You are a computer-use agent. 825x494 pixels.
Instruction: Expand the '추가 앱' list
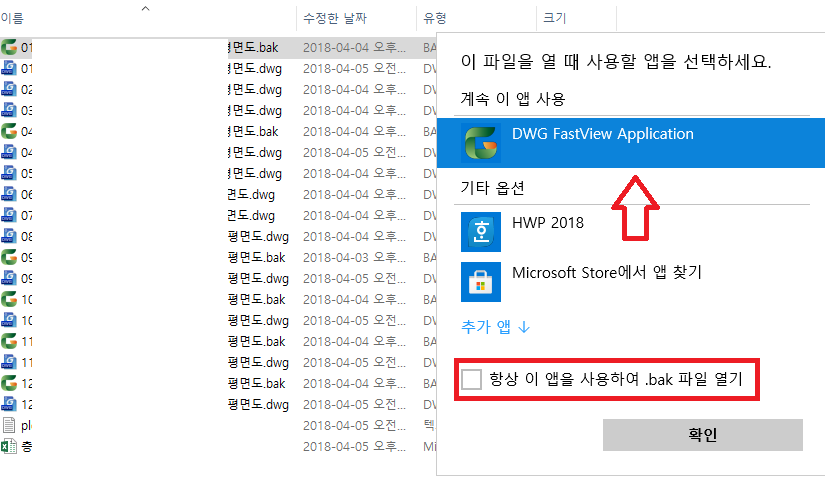[496, 326]
